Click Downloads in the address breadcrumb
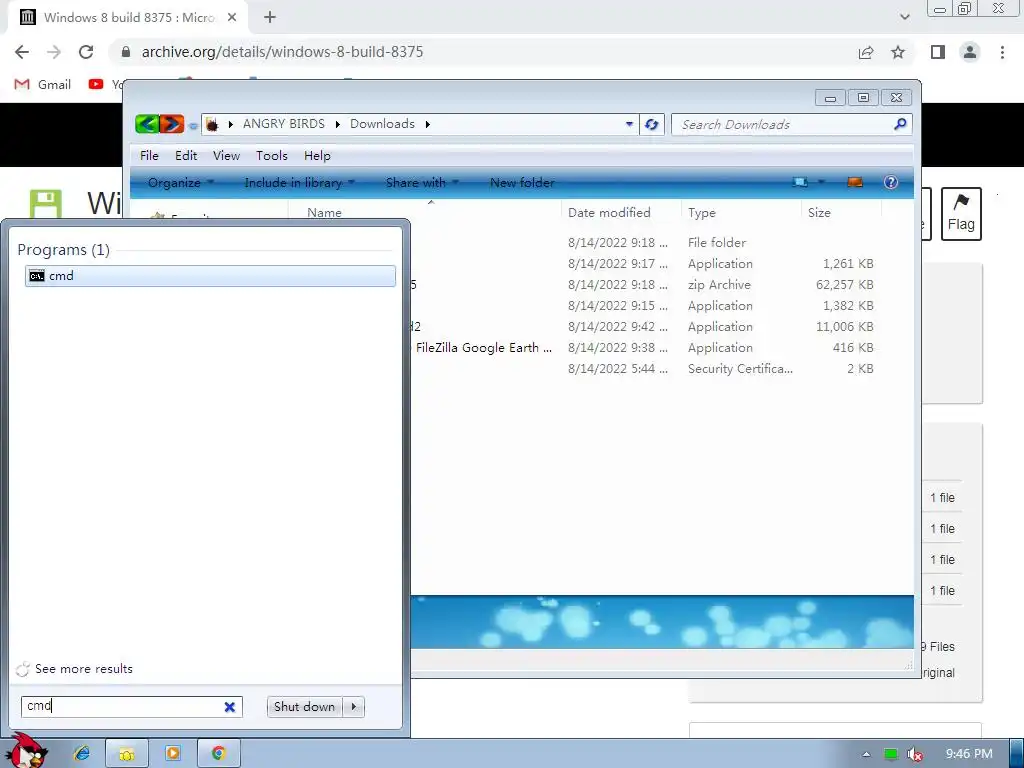Viewport: 1024px width, 768px height. pyautogui.click(x=382, y=124)
